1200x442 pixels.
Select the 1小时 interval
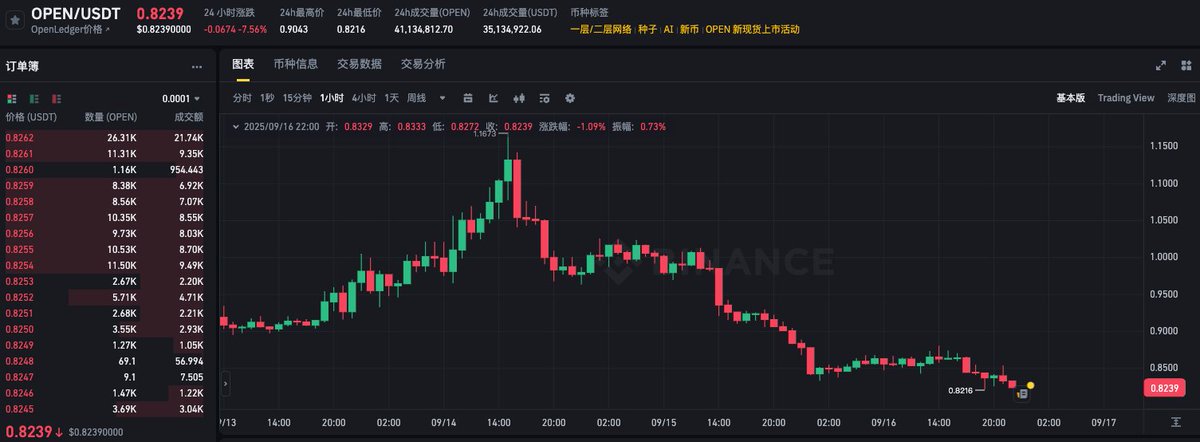click(x=332, y=98)
